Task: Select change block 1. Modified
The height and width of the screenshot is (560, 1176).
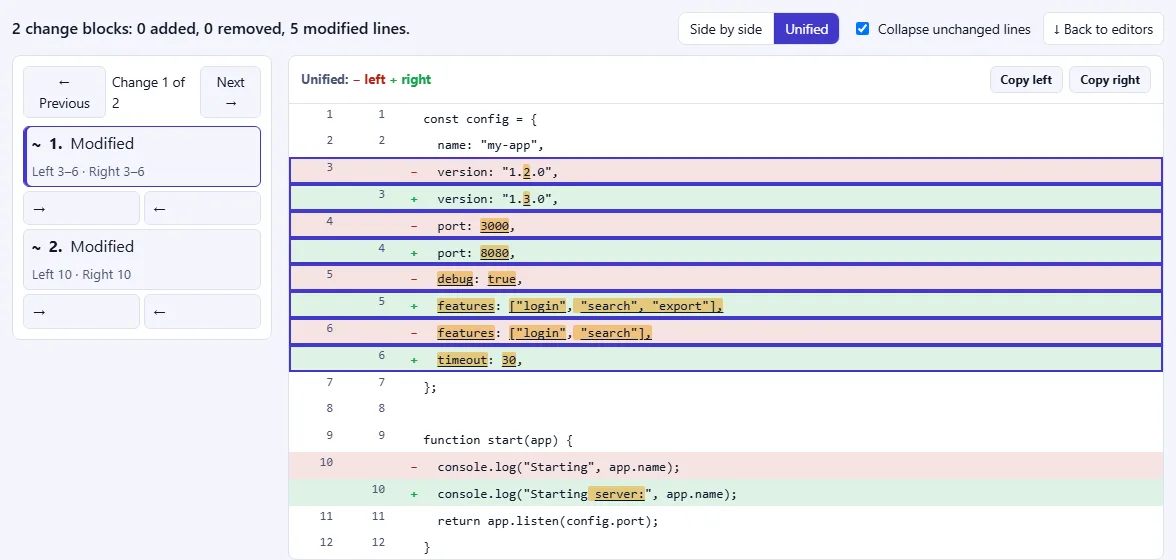Action: (142, 156)
